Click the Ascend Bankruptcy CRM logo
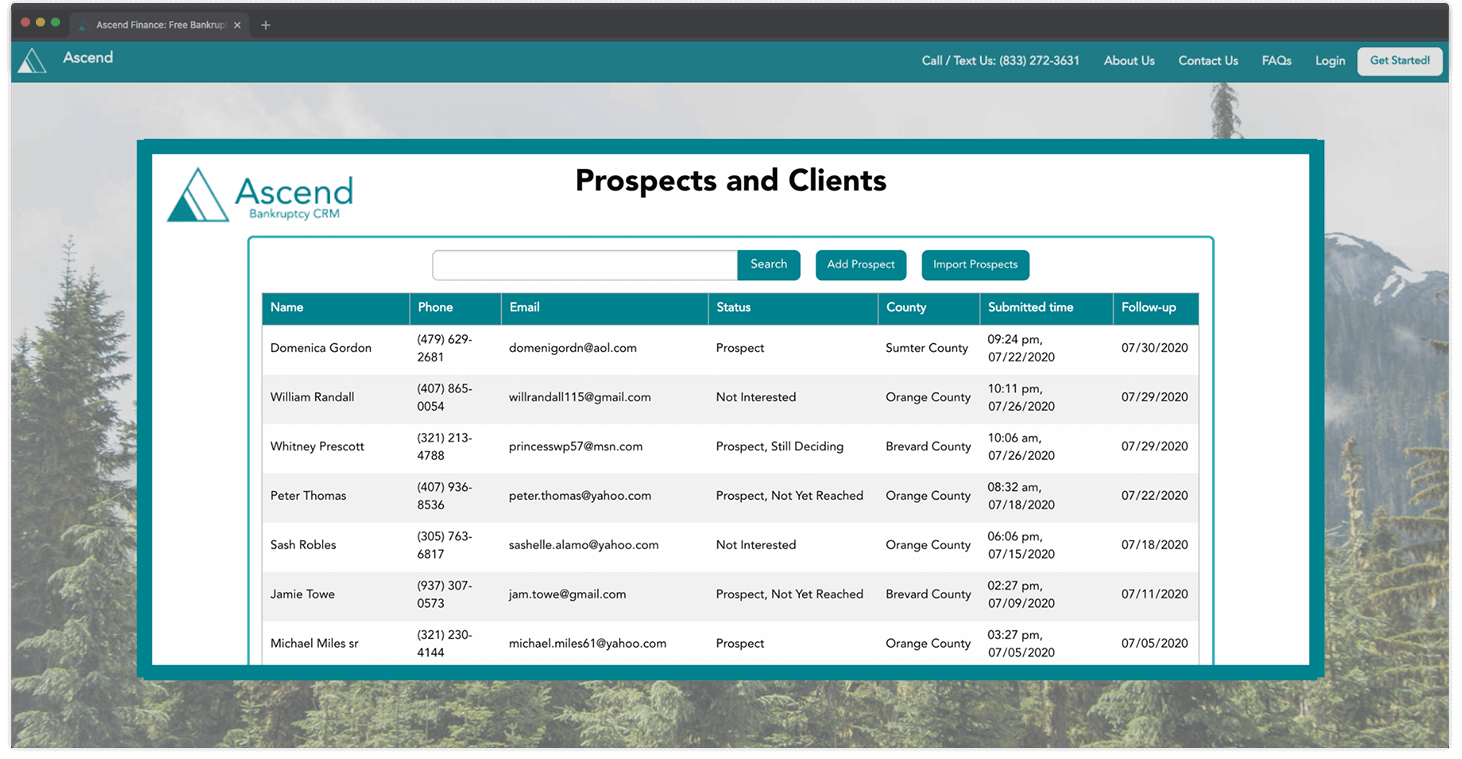This screenshot has height=759, width=1462. coord(259,194)
